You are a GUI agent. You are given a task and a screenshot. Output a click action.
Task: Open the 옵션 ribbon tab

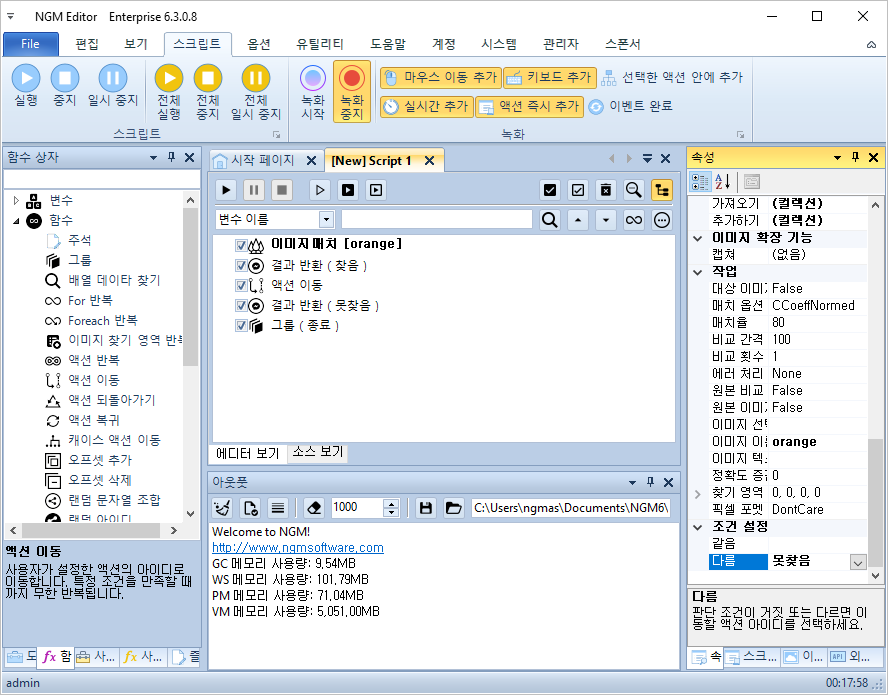pyautogui.click(x=259, y=44)
